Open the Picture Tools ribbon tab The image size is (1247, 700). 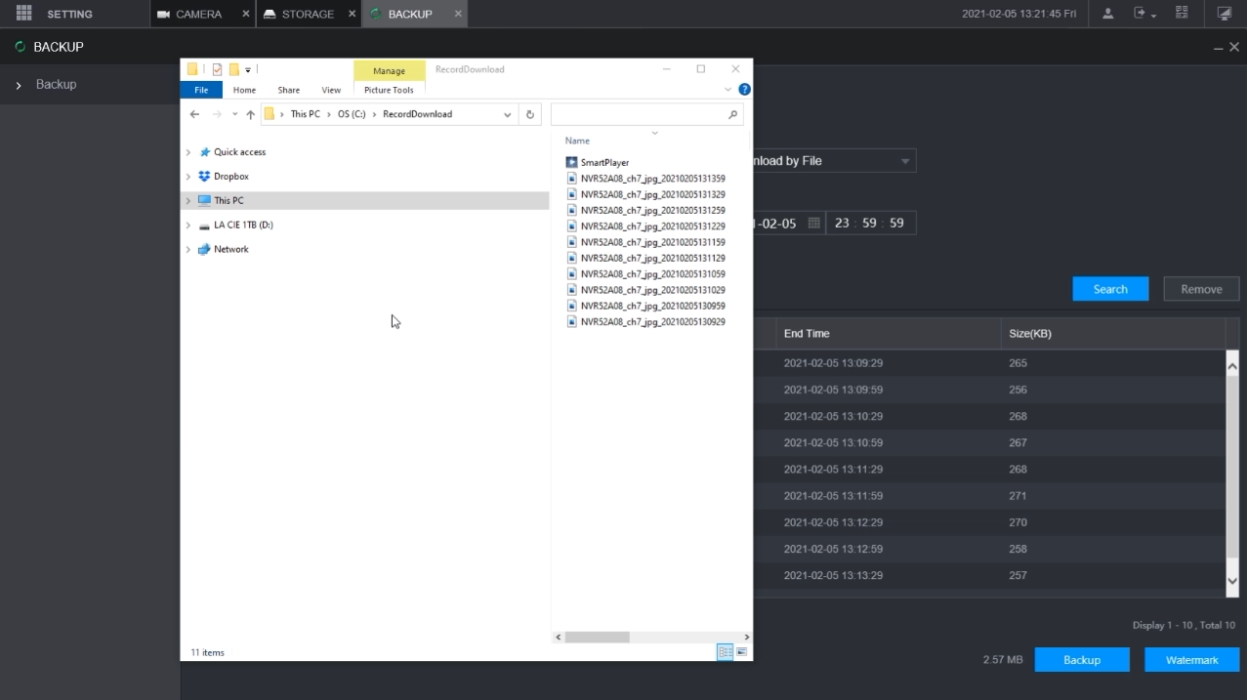click(x=389, y=90)
